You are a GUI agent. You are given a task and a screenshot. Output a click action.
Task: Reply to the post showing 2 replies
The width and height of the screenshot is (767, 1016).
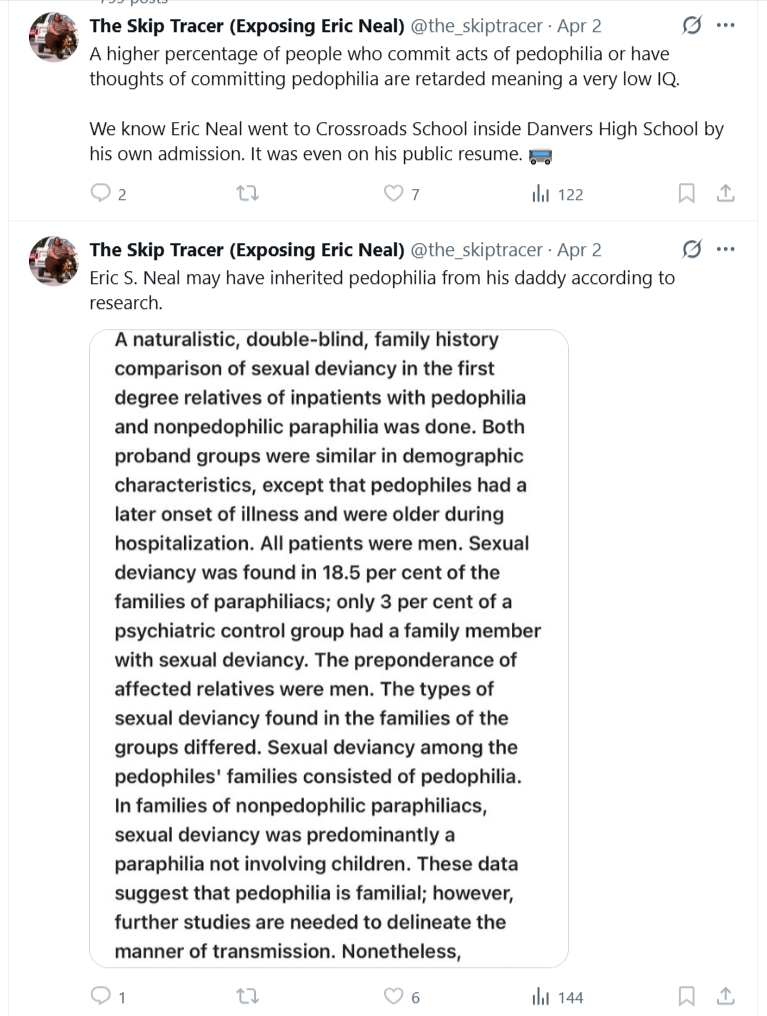[101, 194]
